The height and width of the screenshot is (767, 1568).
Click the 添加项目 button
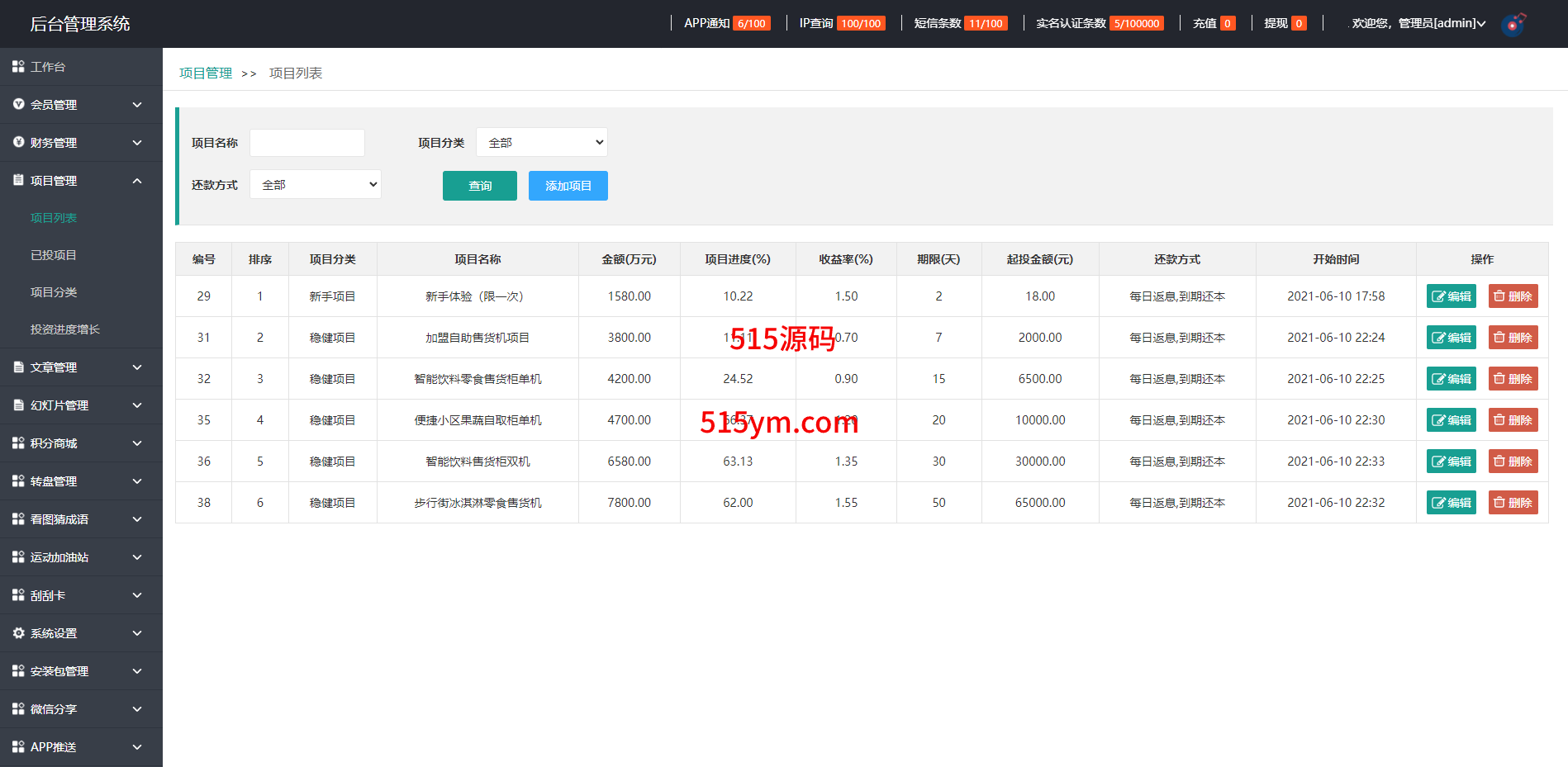[568, 186]
